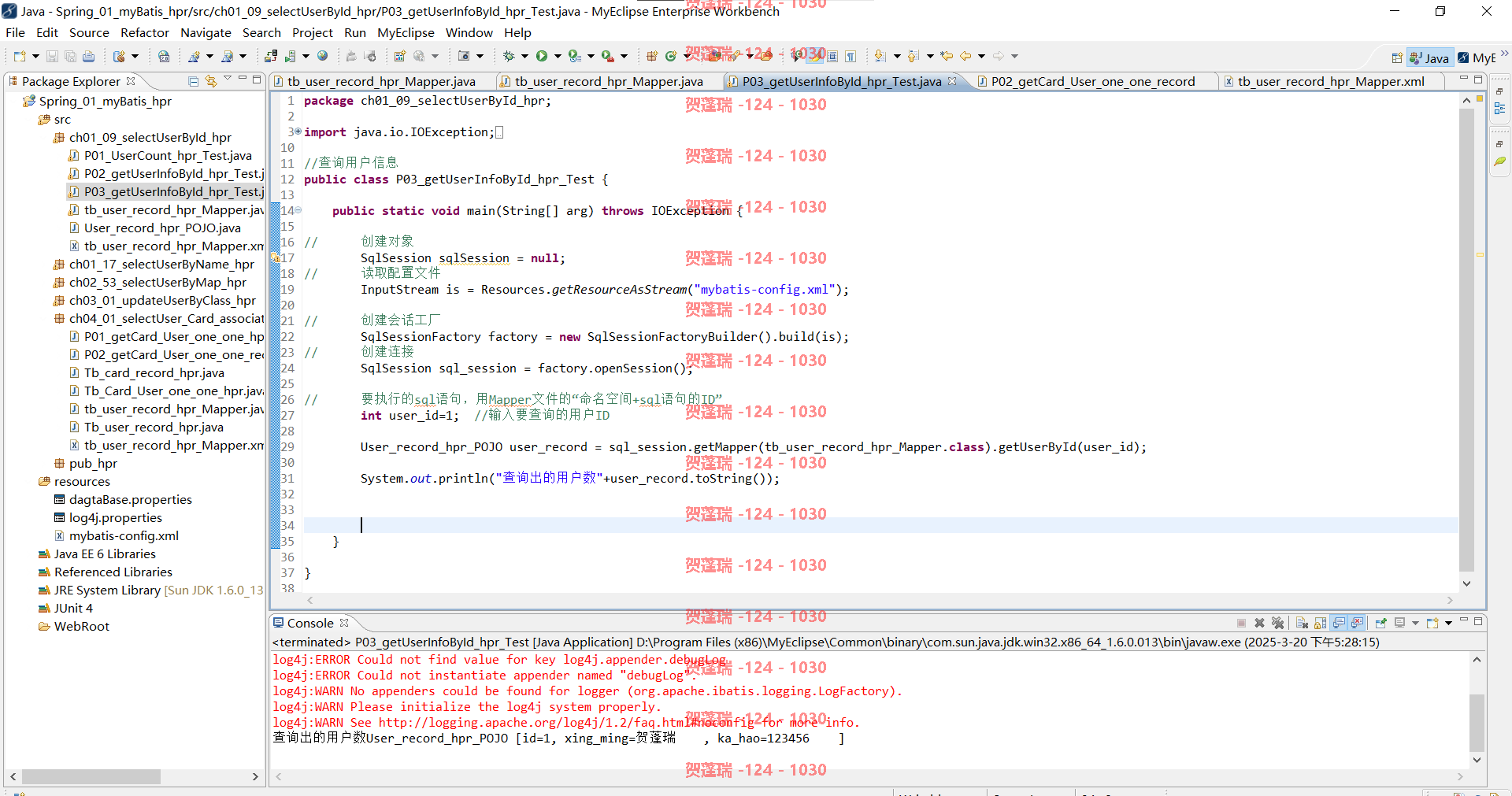Toggle Show Console on standard output
The height and width of the screenshot is (796, 1512).
pyautogui.click(x=1339, y=623)
